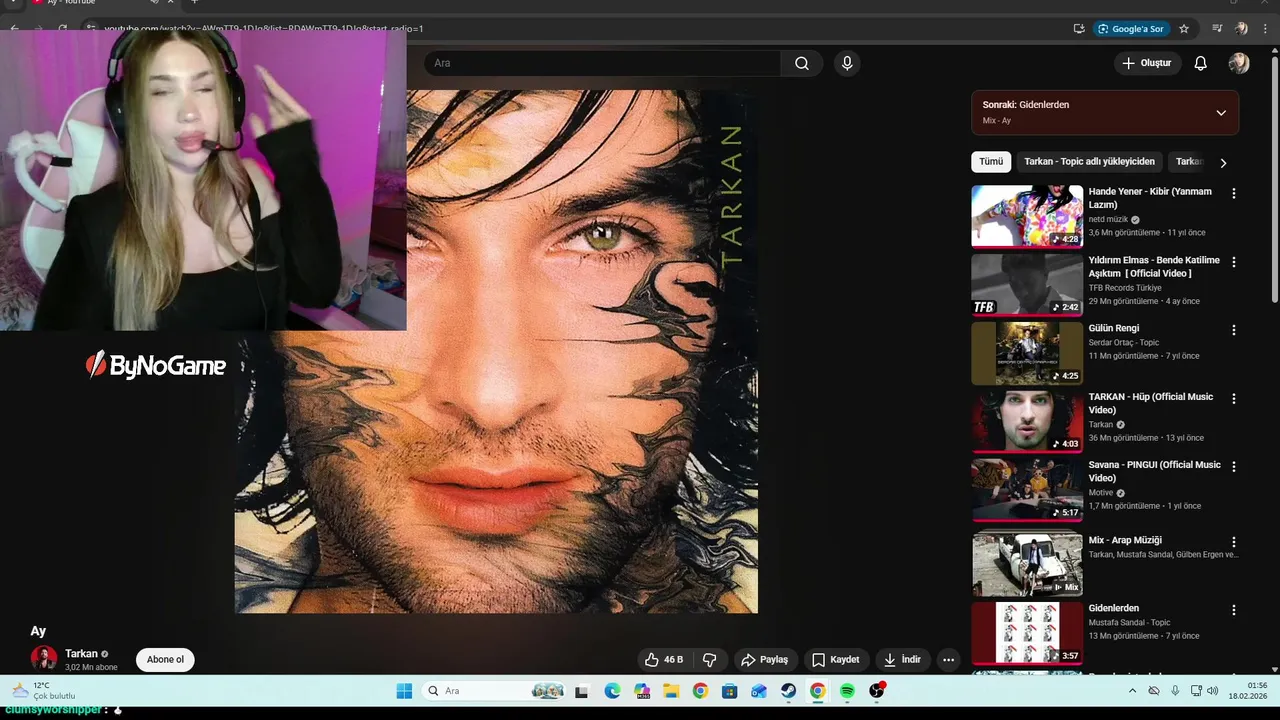
Task: Show next filter chips with arrow
Action: coord(1222,162)
